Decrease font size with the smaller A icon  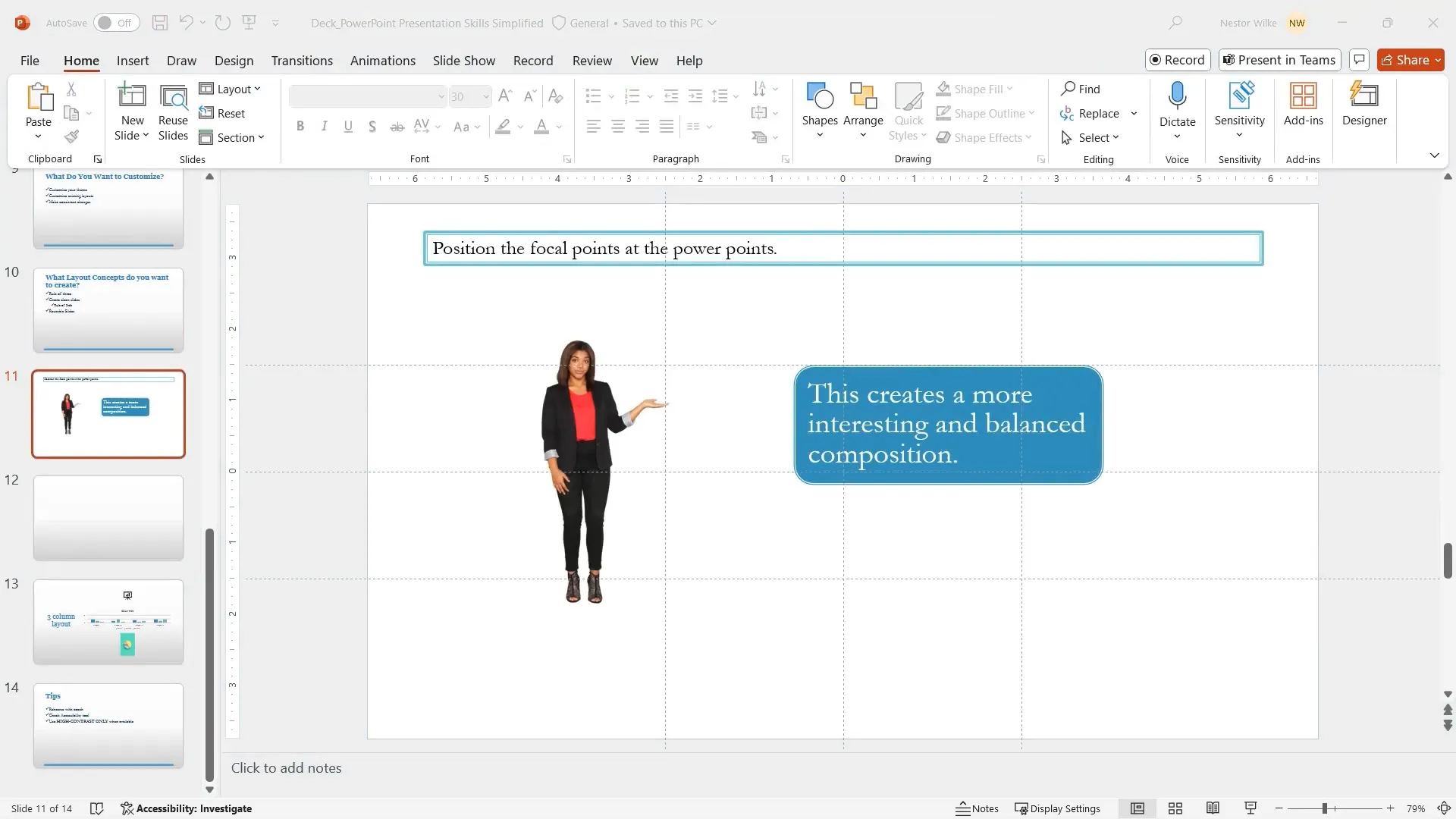coord(530,96)
